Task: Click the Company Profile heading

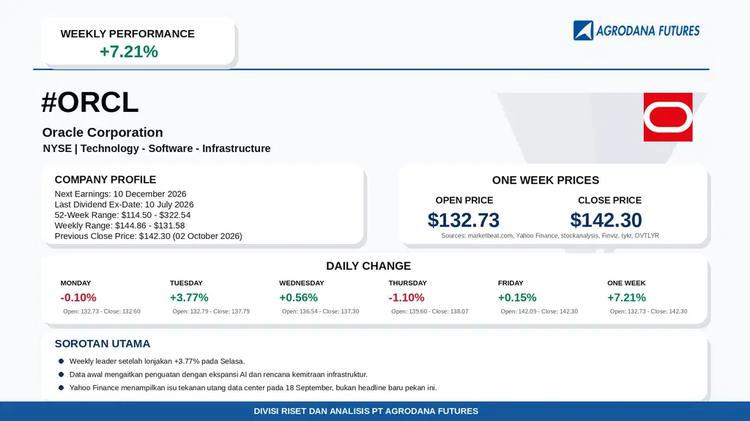Action: click(x=105, y=180)
